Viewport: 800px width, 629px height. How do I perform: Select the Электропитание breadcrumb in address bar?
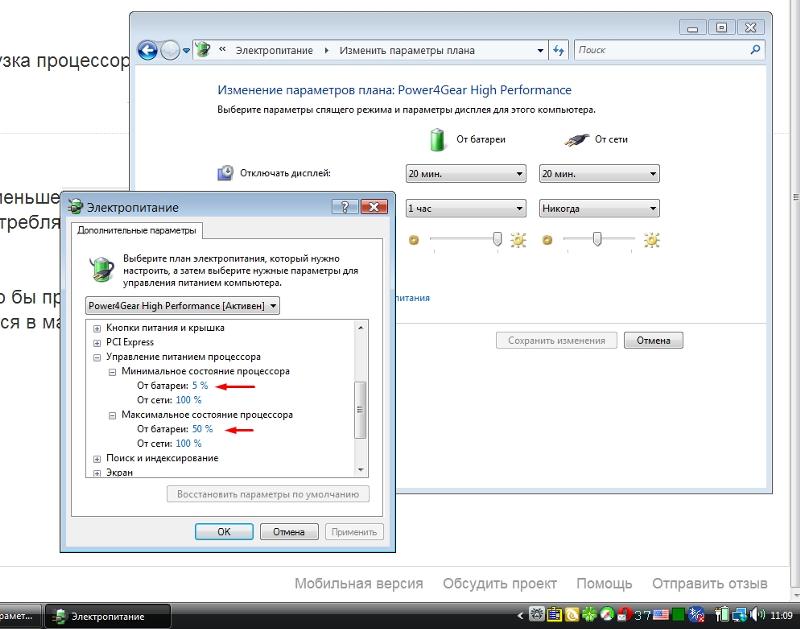point(274,51)
